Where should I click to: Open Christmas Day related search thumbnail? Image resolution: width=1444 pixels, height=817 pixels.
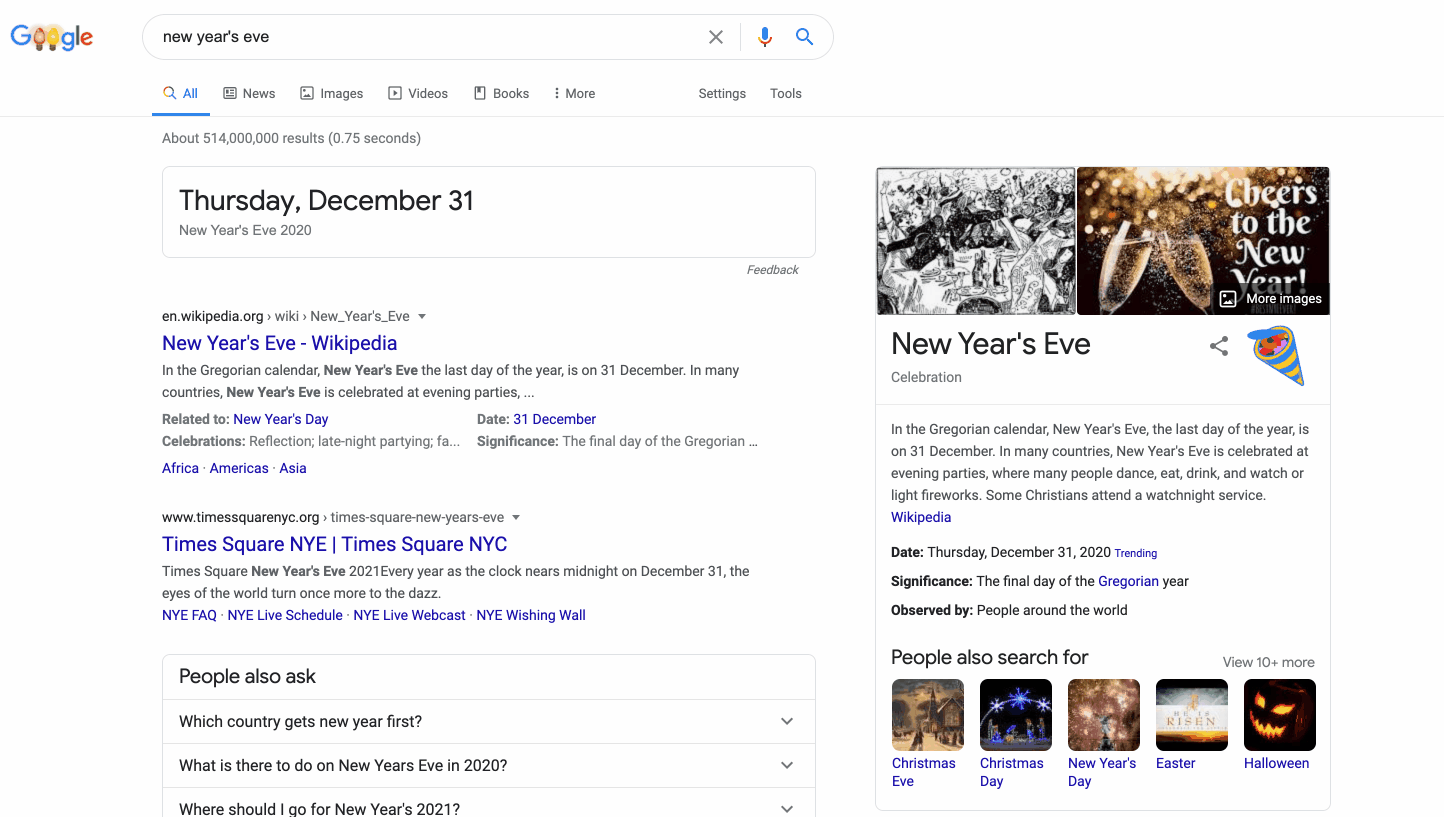point(1015,715)
